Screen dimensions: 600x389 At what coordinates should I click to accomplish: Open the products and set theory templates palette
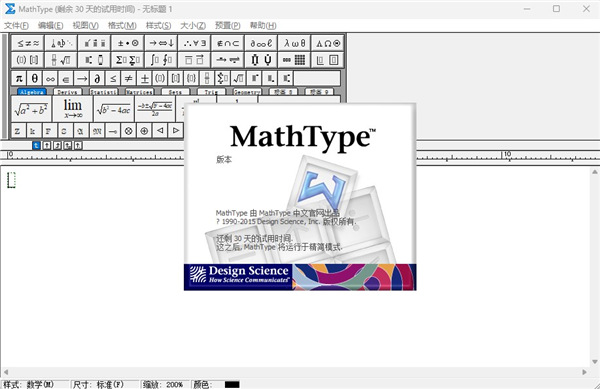(x=261, y=60)
